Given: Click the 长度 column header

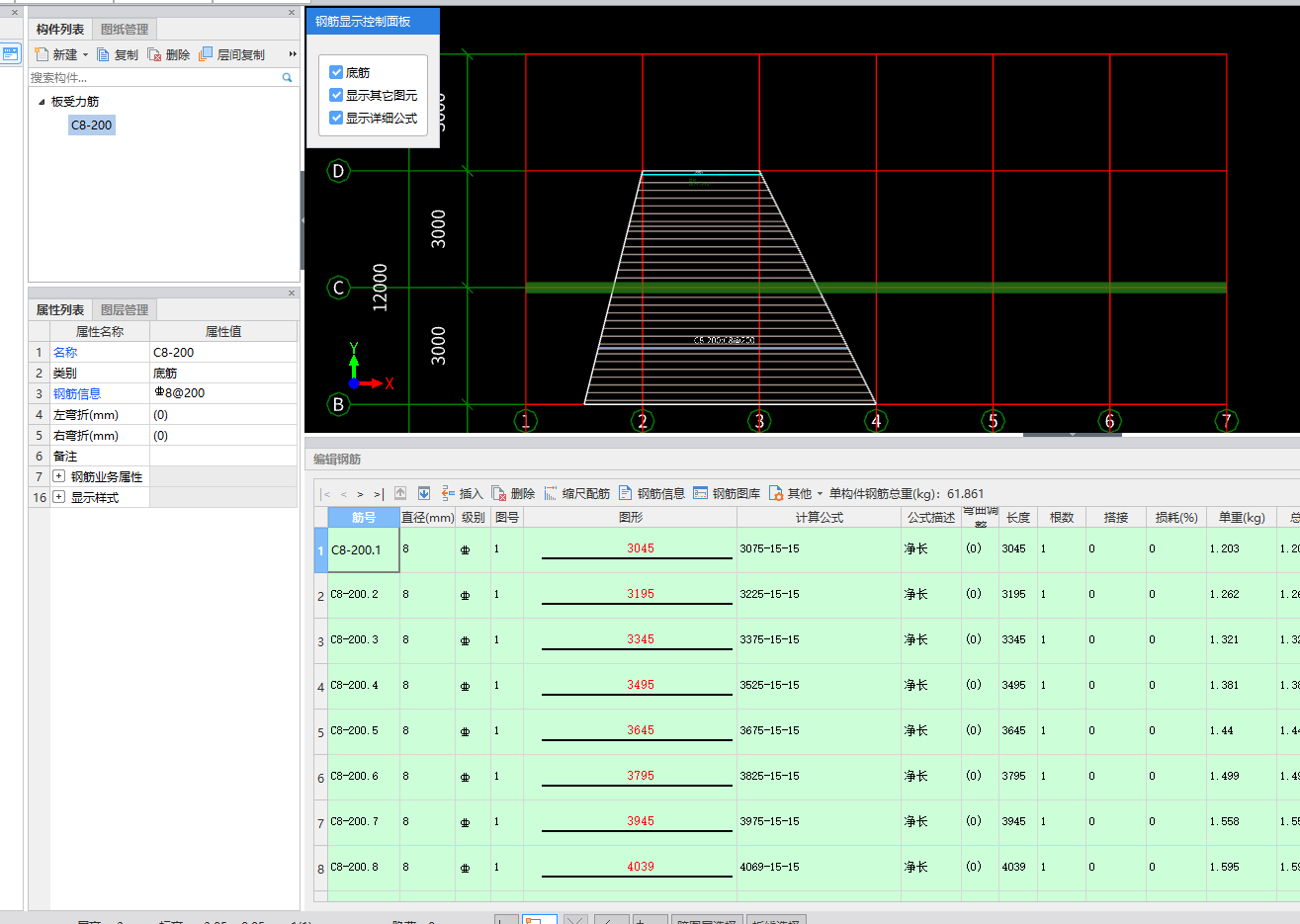Looking at the screenshot, I should click(x=1018, y=518).
